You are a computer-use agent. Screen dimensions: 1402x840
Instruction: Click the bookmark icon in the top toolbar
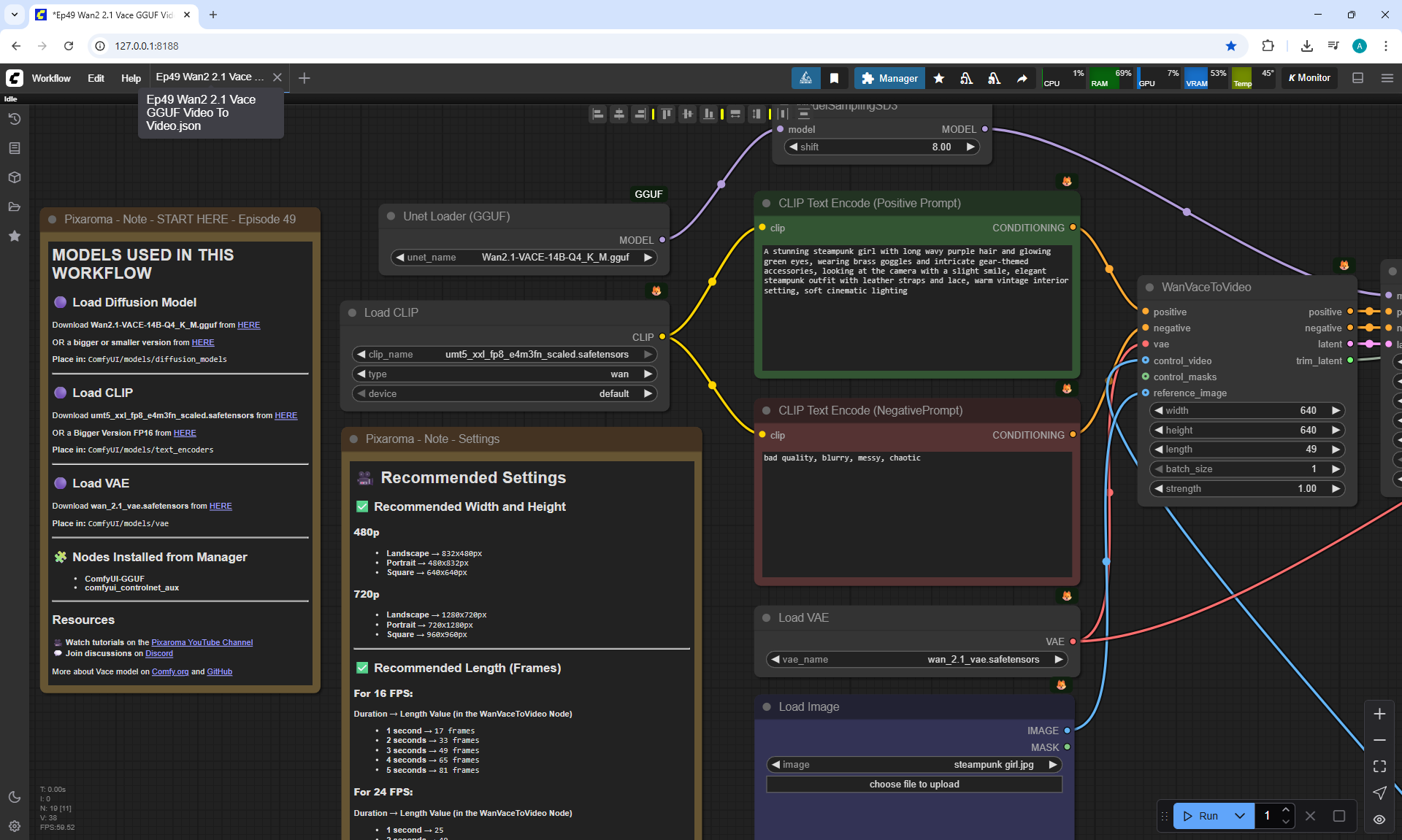click(834, 78)
